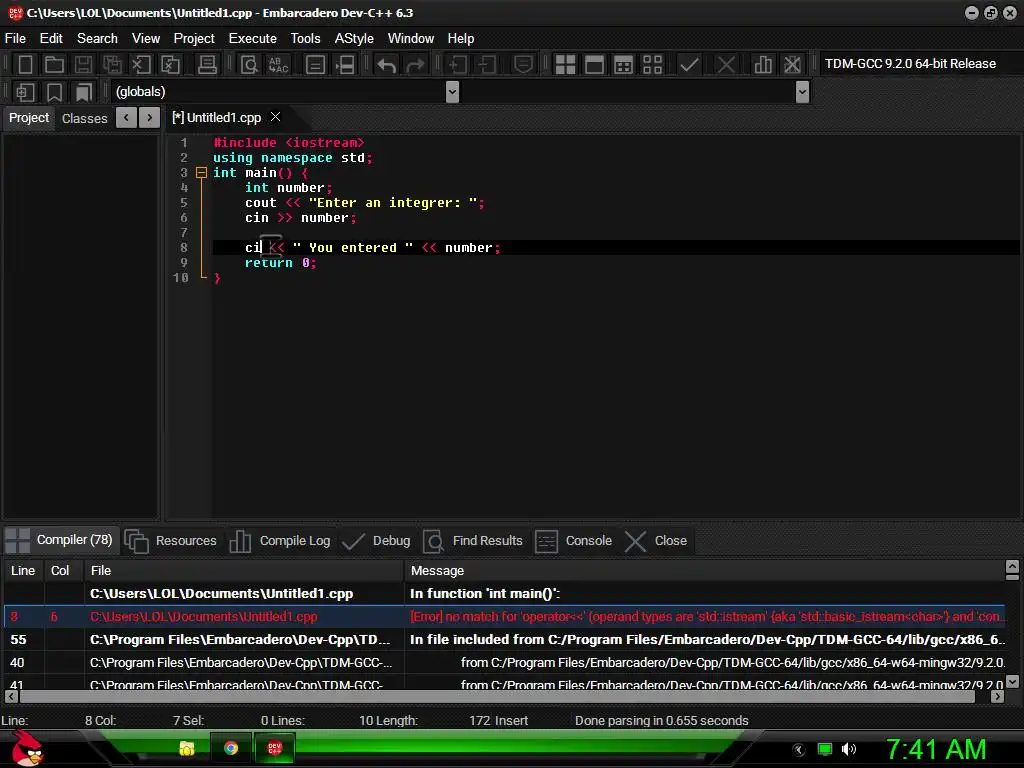Click the Save All toolbar icon
Image resolution: width=1024 pixels, height=768 pixels.
pos(112,64)
